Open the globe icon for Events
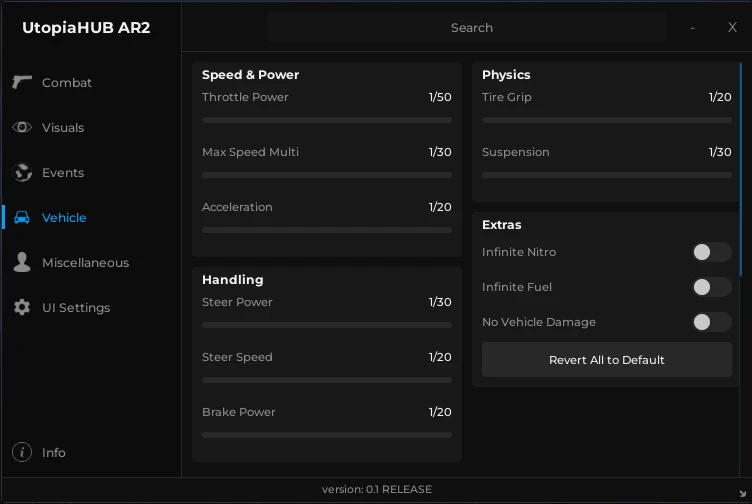Viewport: 752px width, 504px height. click(x=22, y=172)
